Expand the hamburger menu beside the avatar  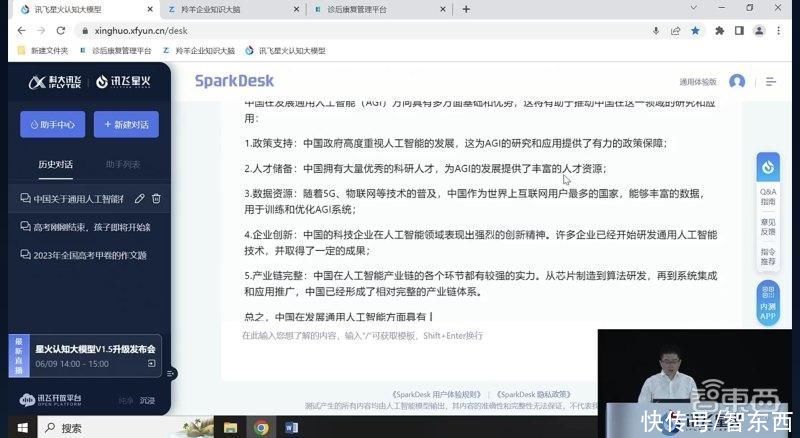click(771, 82)
